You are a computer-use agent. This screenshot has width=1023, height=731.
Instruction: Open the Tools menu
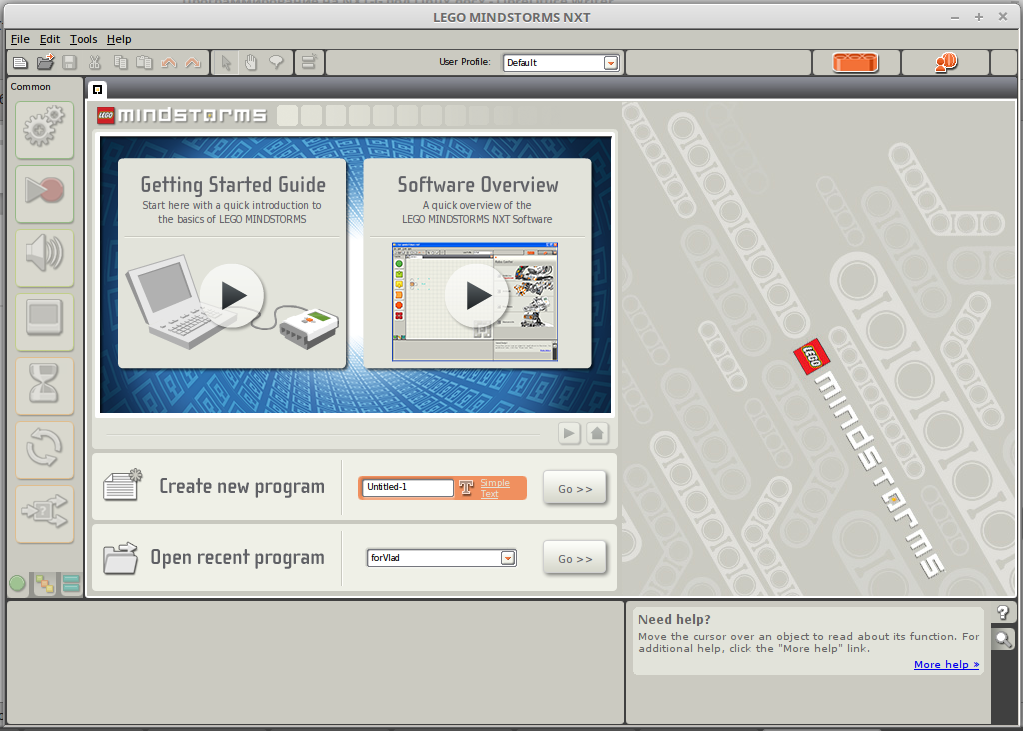coord(82,39)
